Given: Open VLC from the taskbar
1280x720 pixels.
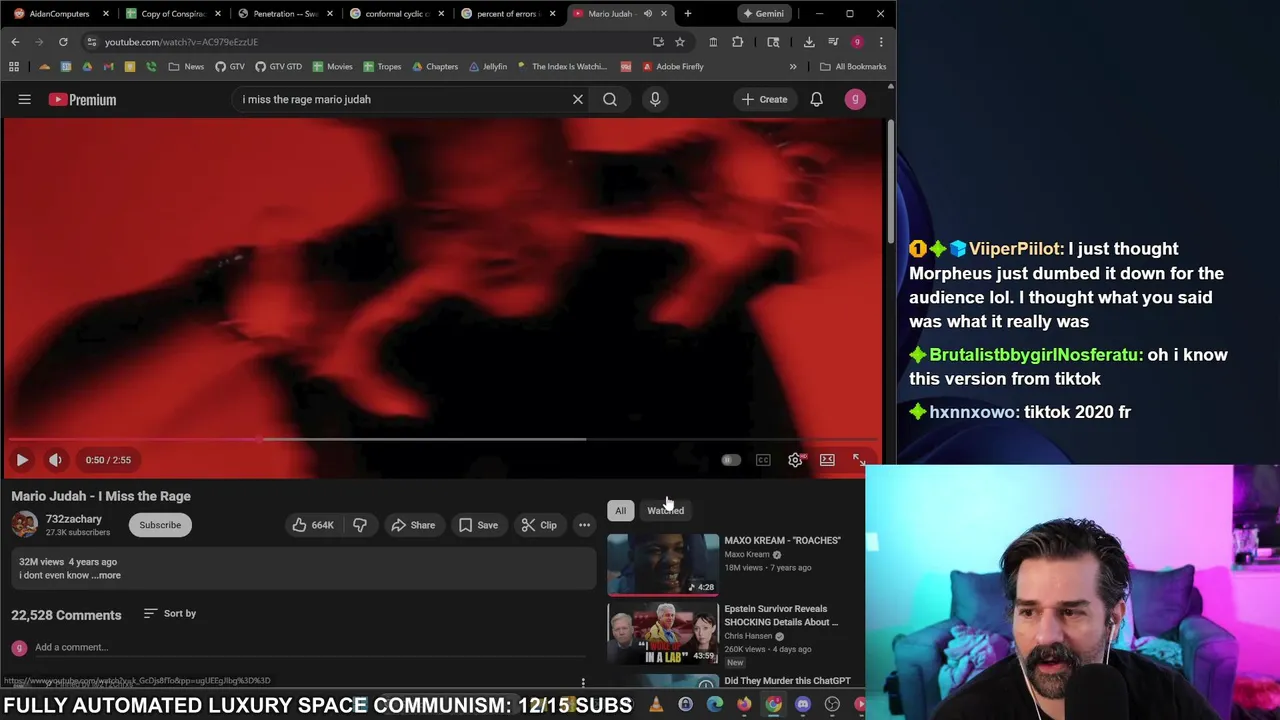Looking at the screenshot, I should tap(656, 705).
